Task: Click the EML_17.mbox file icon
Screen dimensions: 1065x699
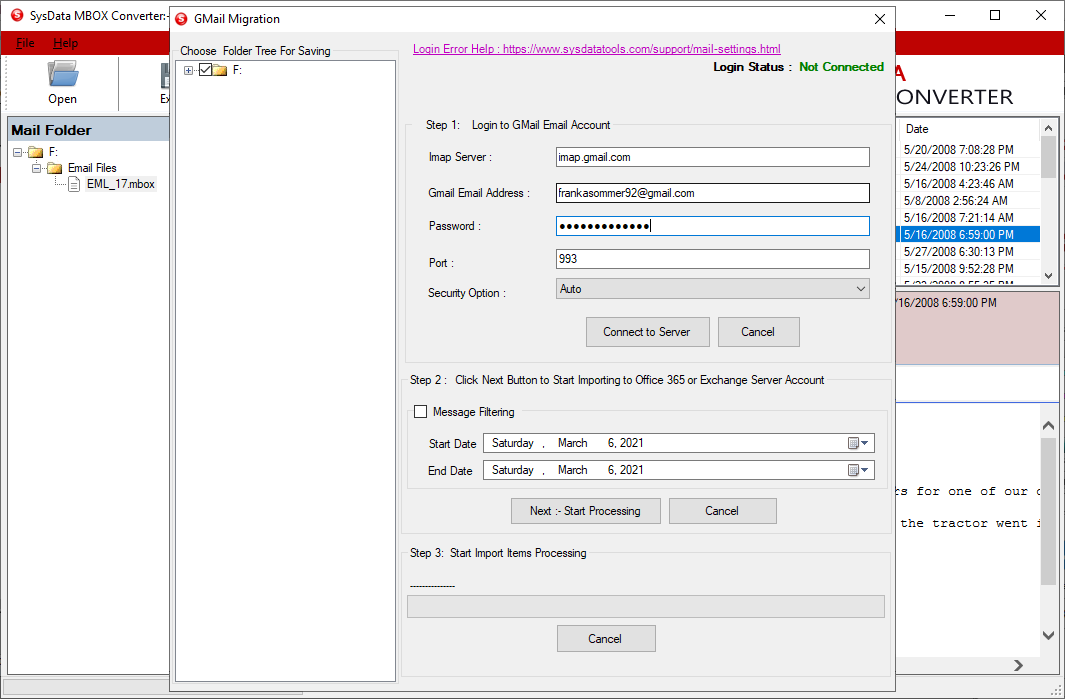Action: tap(74, 184)
